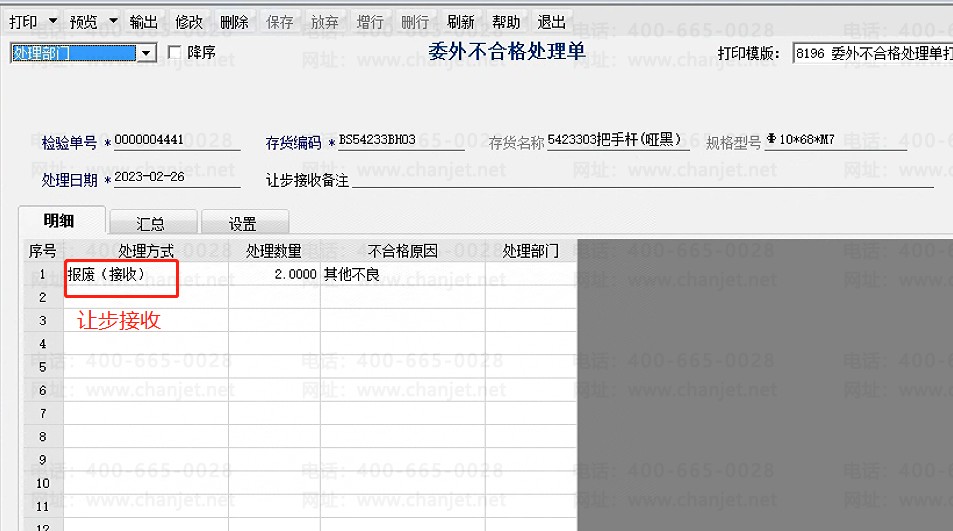Viewport: 953px width, 531px height.
Task: Open the 处理部门 sort field dropdown
Action: click(x=146, y=53)
